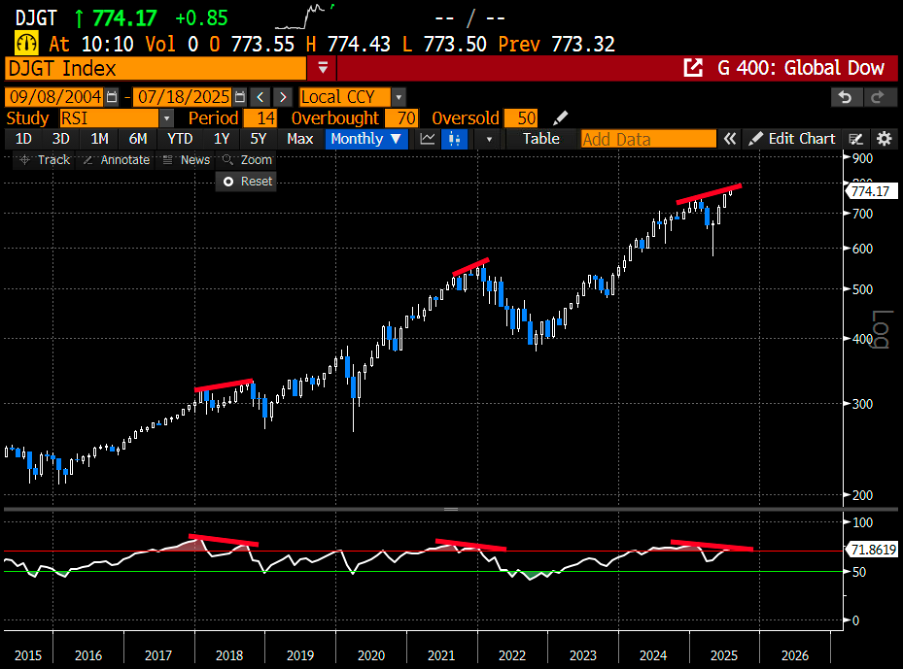
Task: Toggle the Log scale label
Action: point(882,329)
